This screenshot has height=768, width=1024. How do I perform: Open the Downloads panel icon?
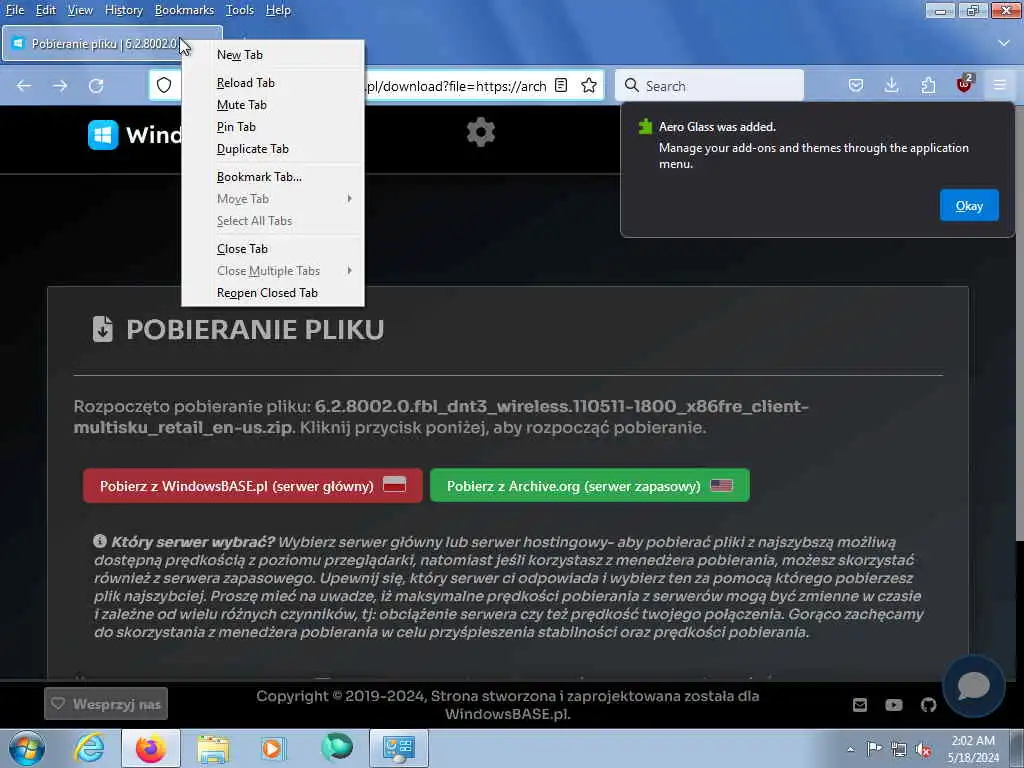tap(891, 86)
